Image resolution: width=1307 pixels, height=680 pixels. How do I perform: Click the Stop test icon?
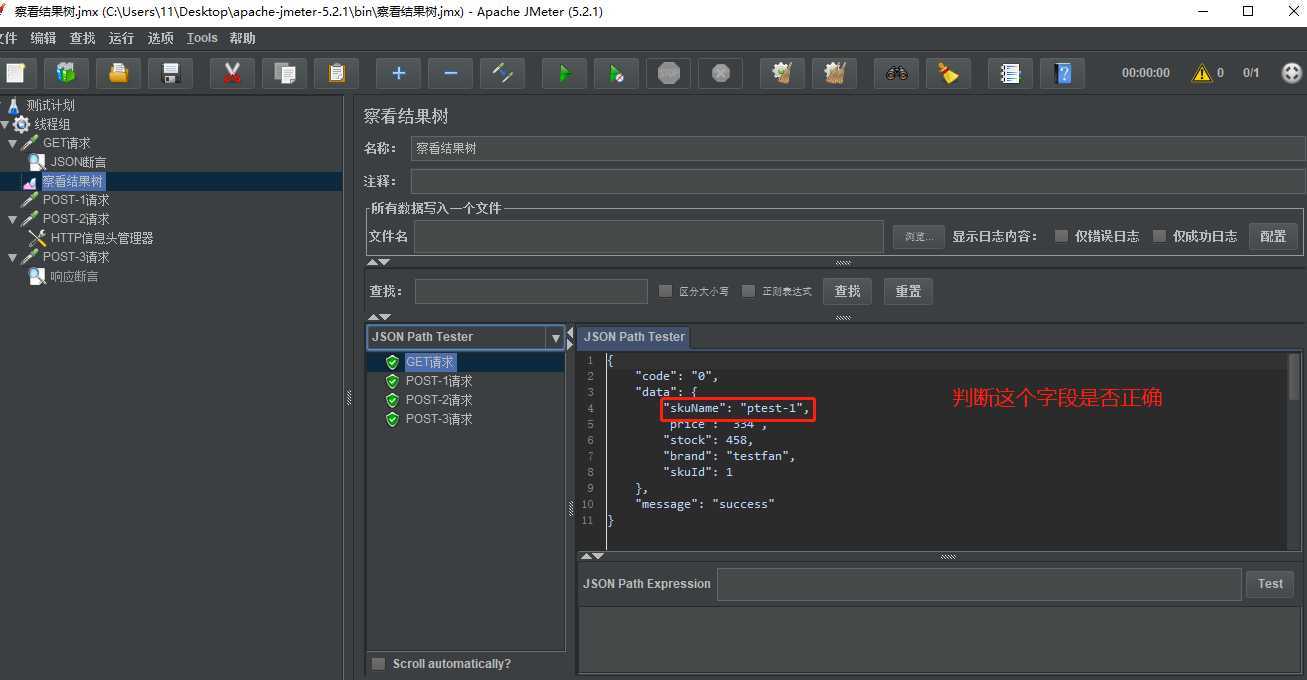tap(668, 73)
